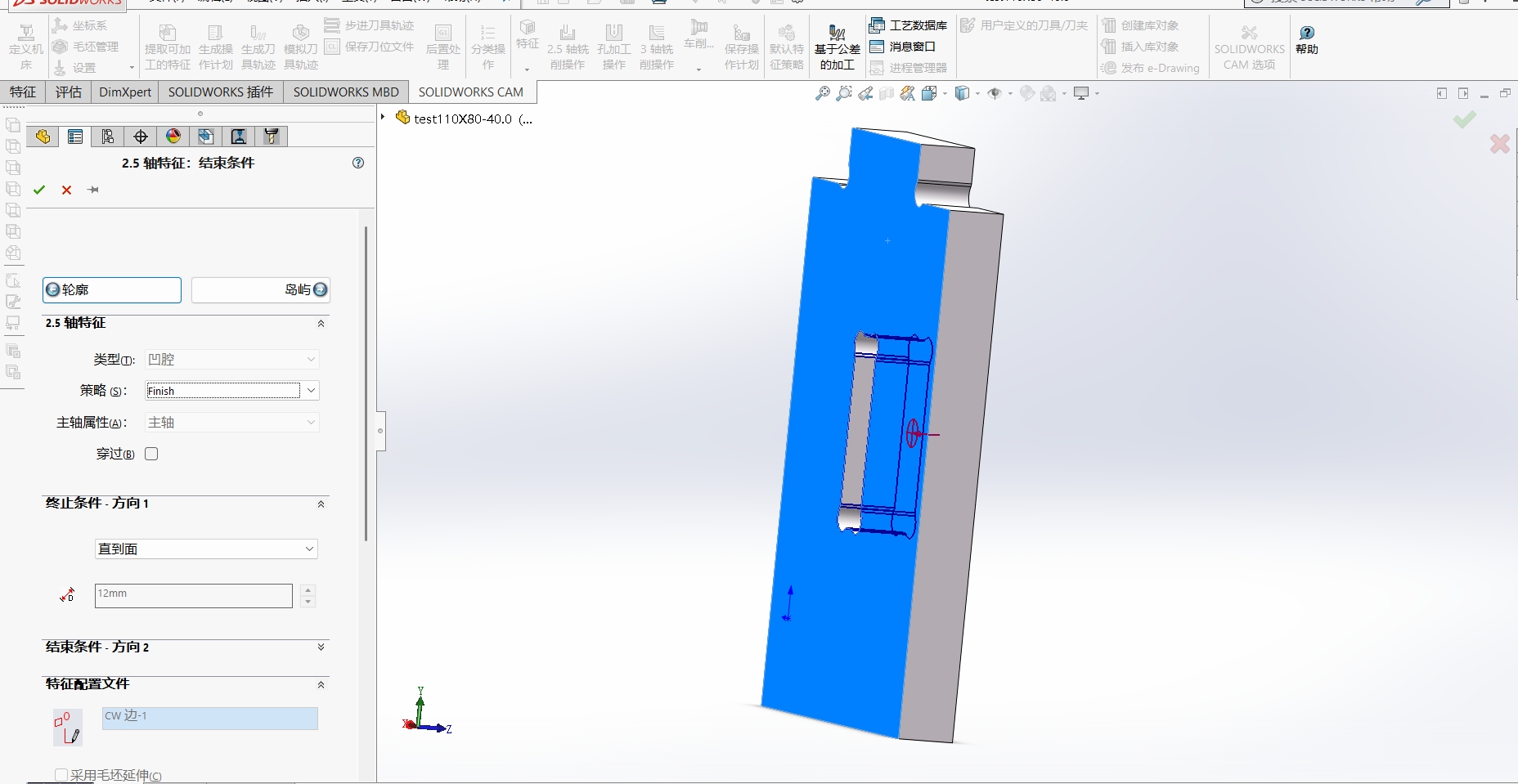The height and width of the screenshot is (784, 1518).
Task: Open SOLIDWORKS CAM 选项 options
Action: pos(1249,48)
